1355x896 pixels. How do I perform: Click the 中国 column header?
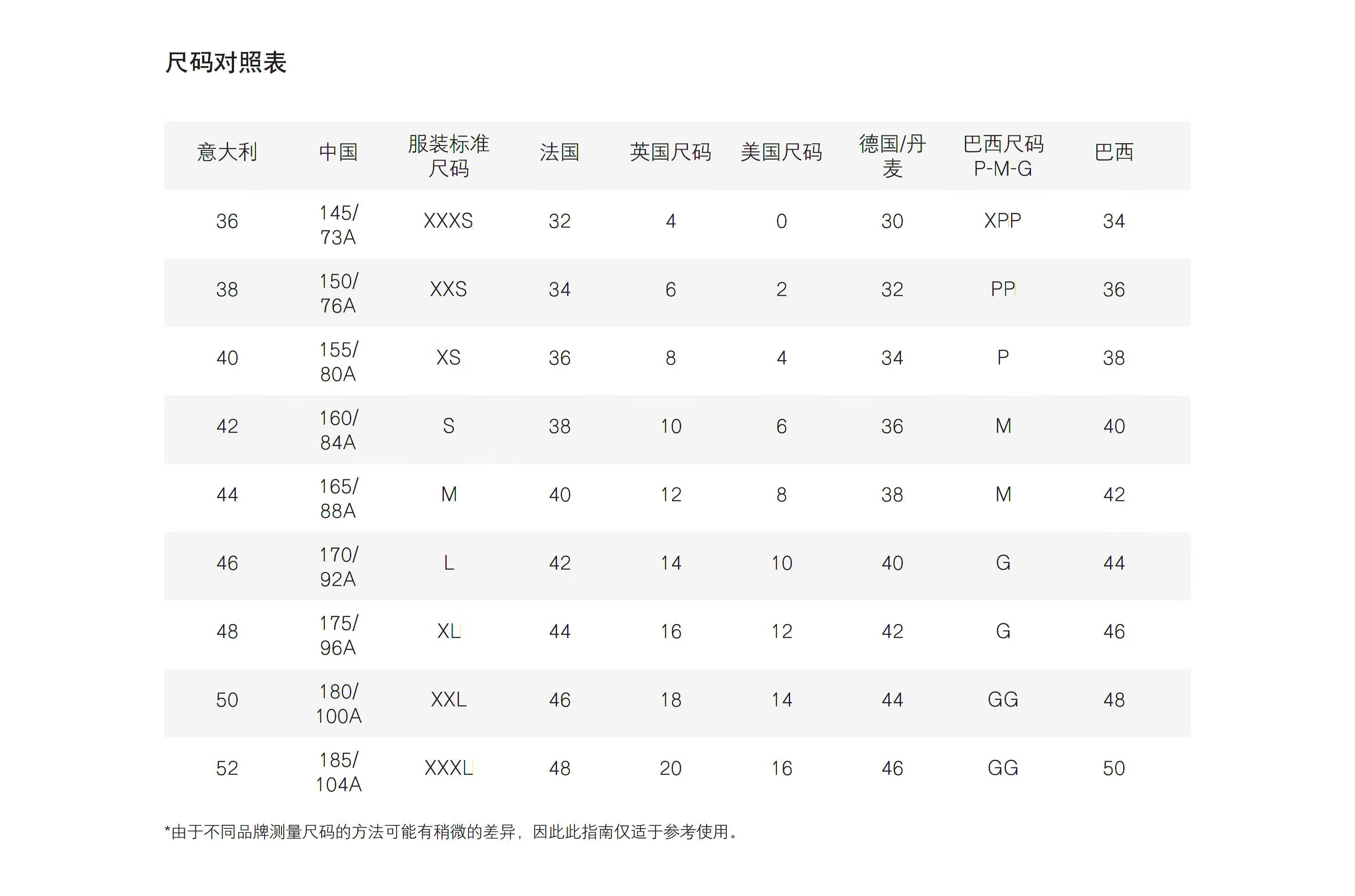tap(338, 152)
